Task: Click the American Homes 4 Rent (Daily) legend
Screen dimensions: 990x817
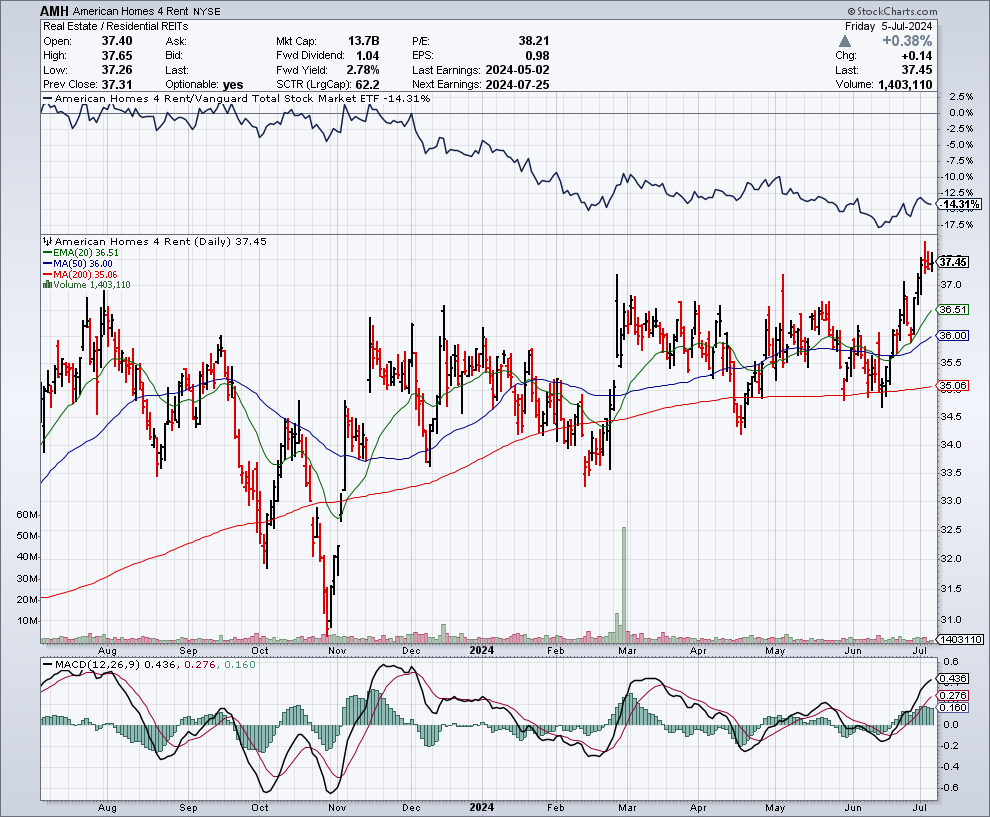Action: tap(160, 241)
